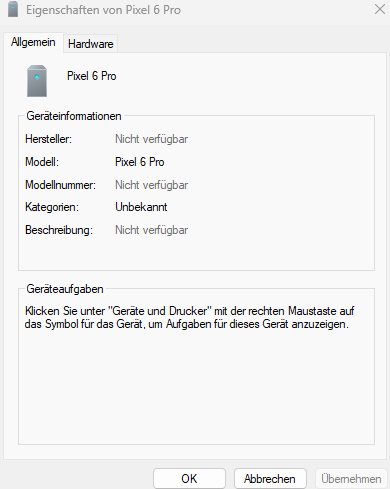390x489 pixels.
Task: Switch to the Hardware tab
Action: click(90, 44)
